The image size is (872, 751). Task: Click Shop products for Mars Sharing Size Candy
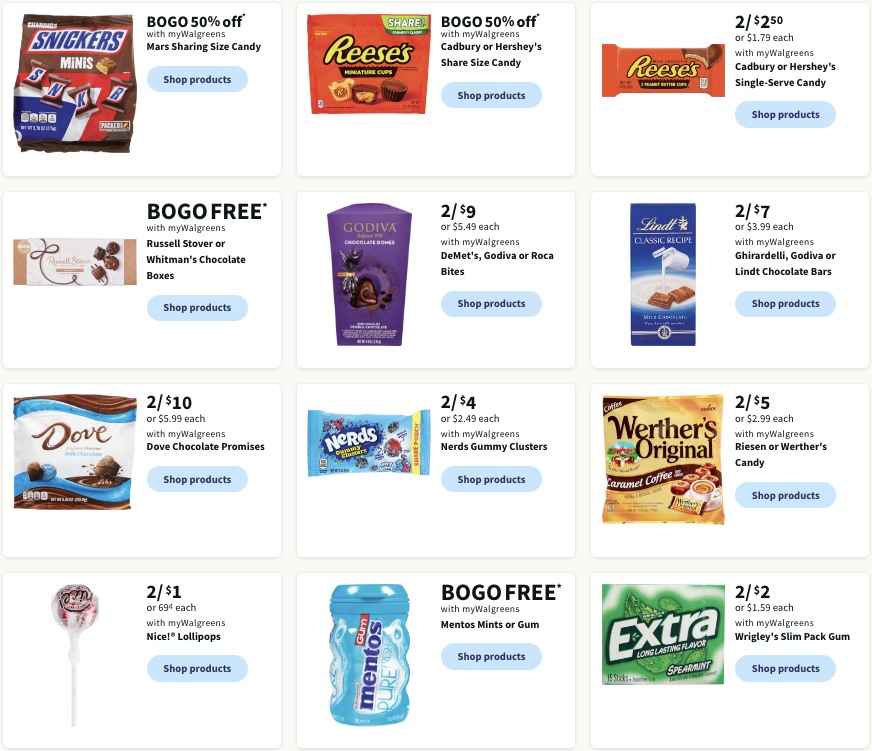197,79
